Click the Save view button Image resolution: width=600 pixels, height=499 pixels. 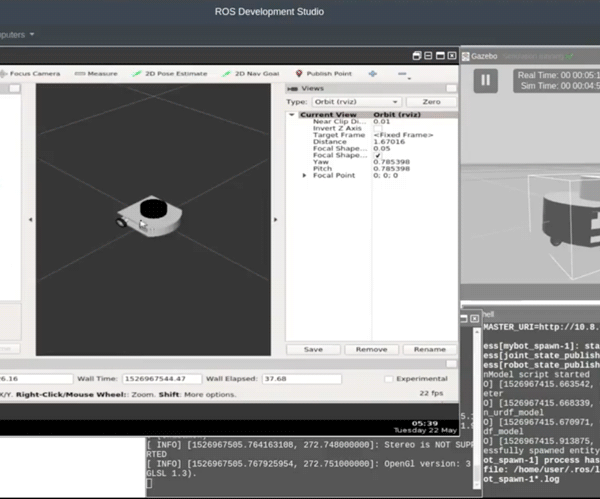pyautogui.click(x=313, y=349)
